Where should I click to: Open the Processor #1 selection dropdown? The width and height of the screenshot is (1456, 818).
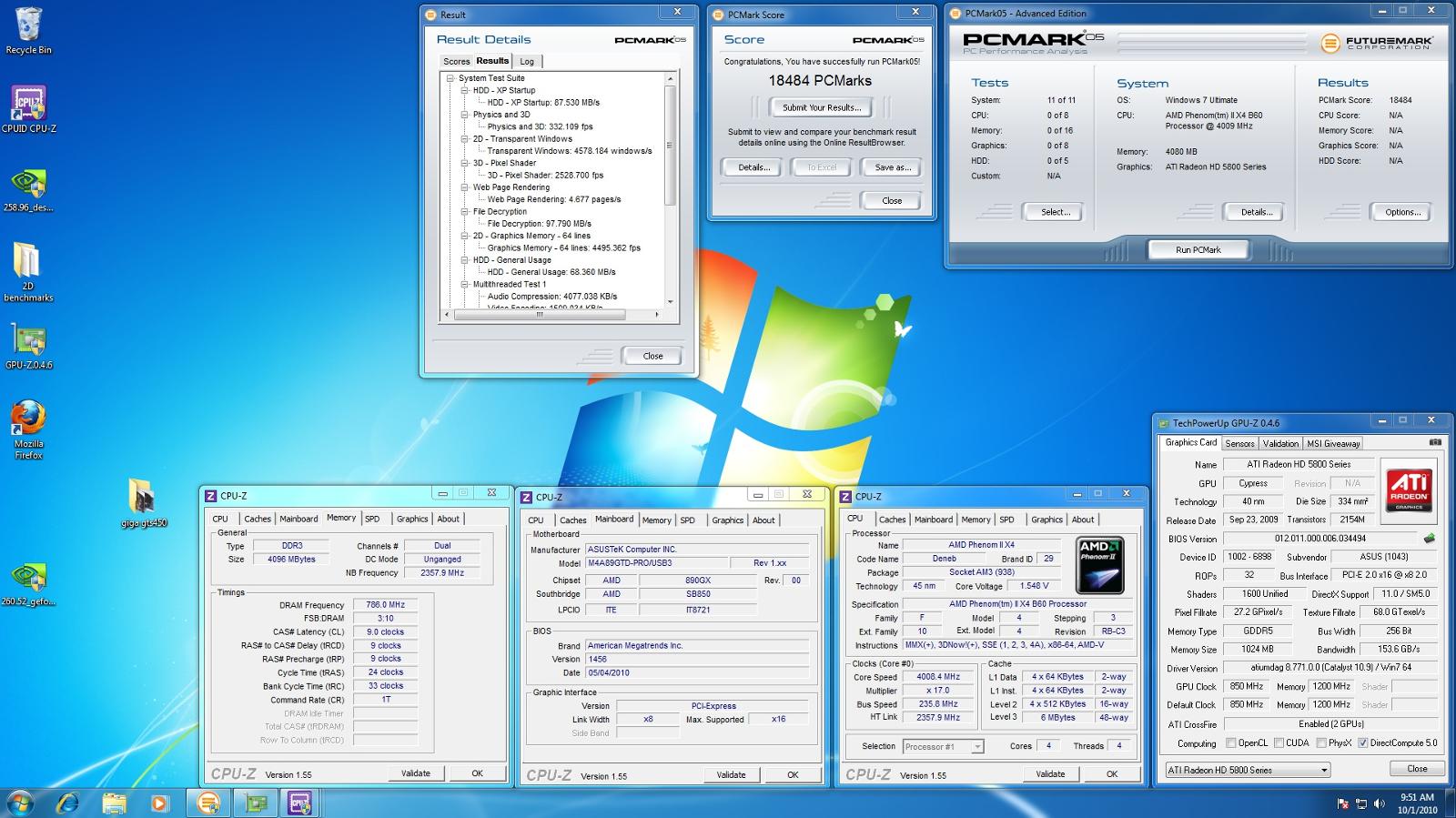(943, 746)
